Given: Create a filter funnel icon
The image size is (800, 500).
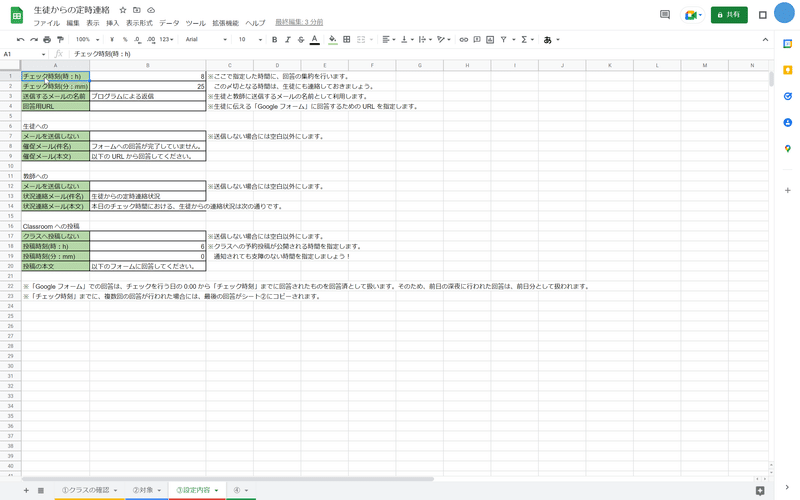Looking at the screenshot, I should pyautogui.click(x=504, y=39).
